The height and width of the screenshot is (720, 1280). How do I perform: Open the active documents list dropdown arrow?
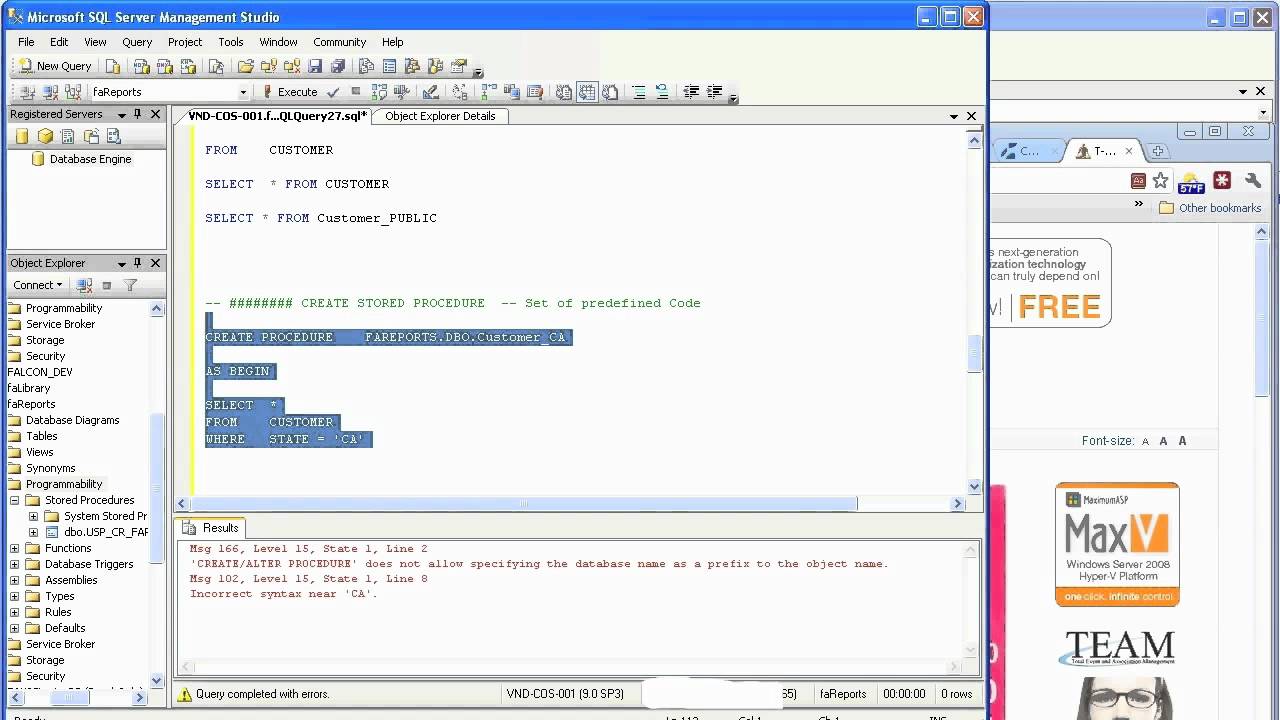[954, 116]
